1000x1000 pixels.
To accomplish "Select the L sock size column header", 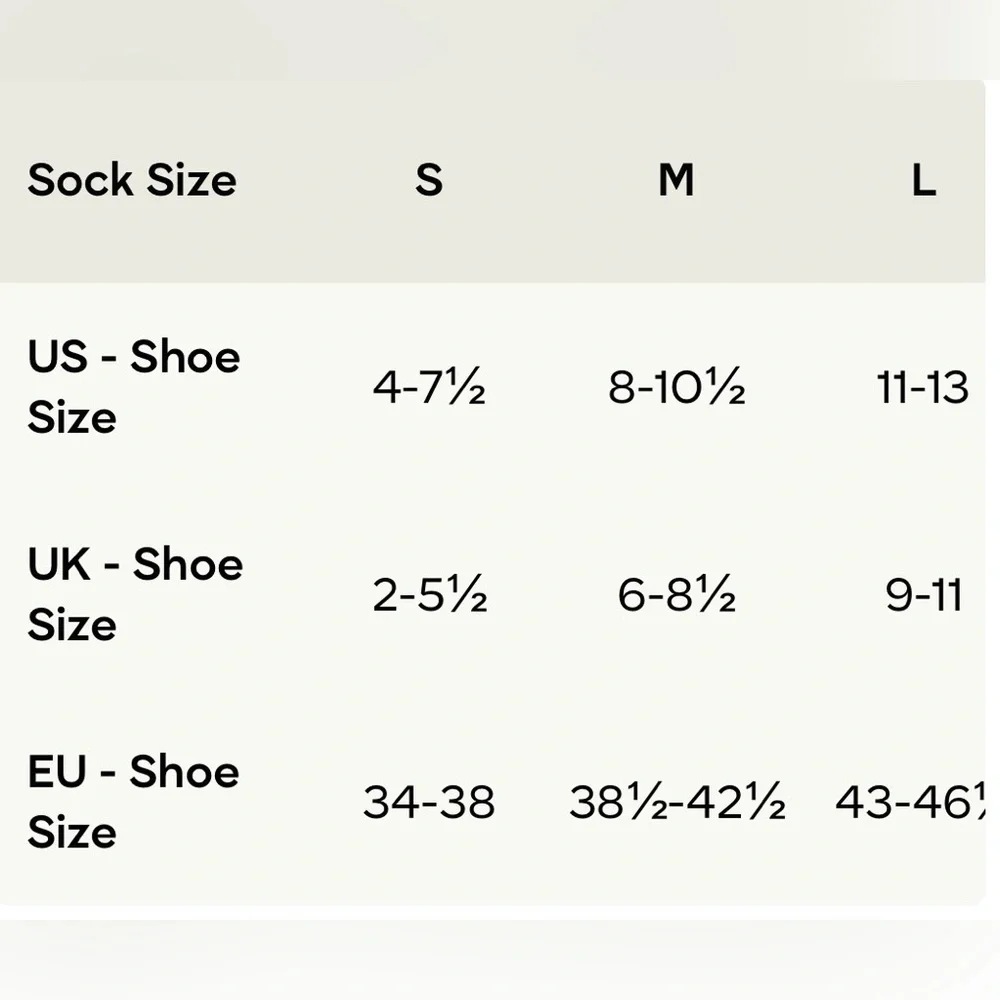I will 923,181.
